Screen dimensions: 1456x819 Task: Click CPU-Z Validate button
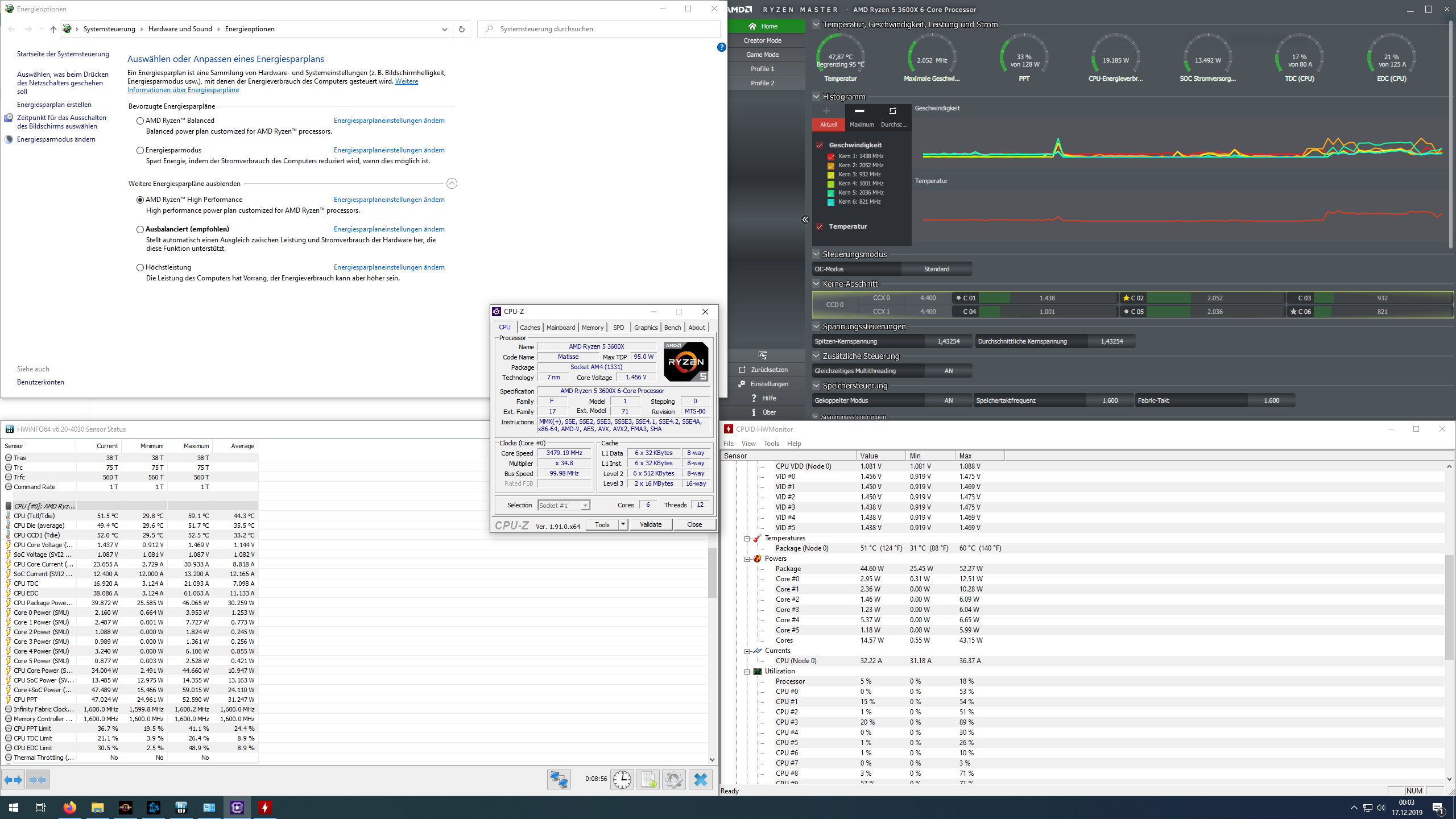coord(651,524)
